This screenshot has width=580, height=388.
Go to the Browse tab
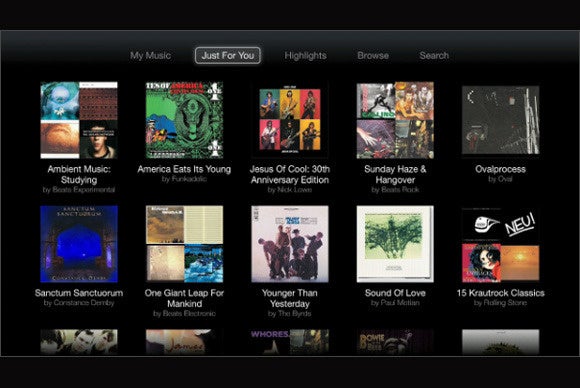[373, 55]
